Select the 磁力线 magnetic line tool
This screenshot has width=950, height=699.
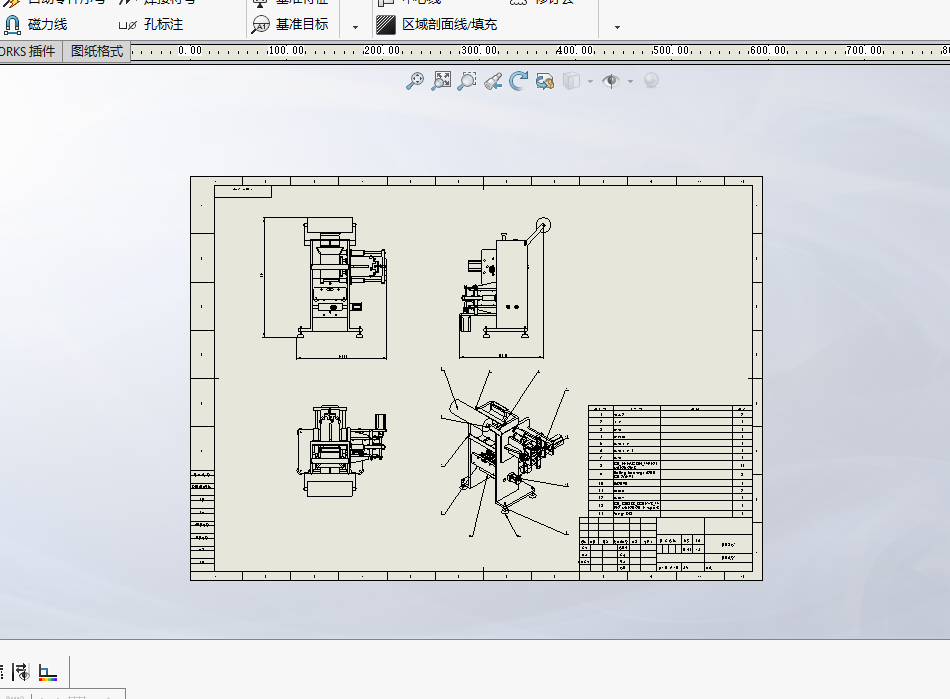(35, 24)
